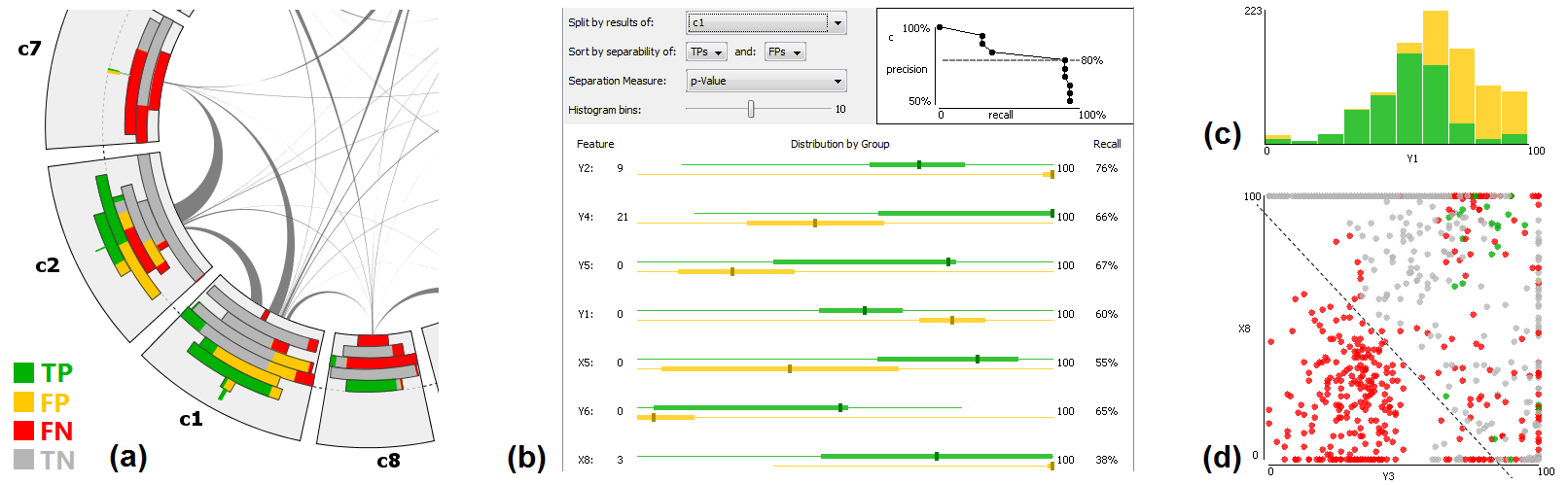Click the green TP legend swatch
This screenshot has height=485, width=1568.
coord(24,372)
